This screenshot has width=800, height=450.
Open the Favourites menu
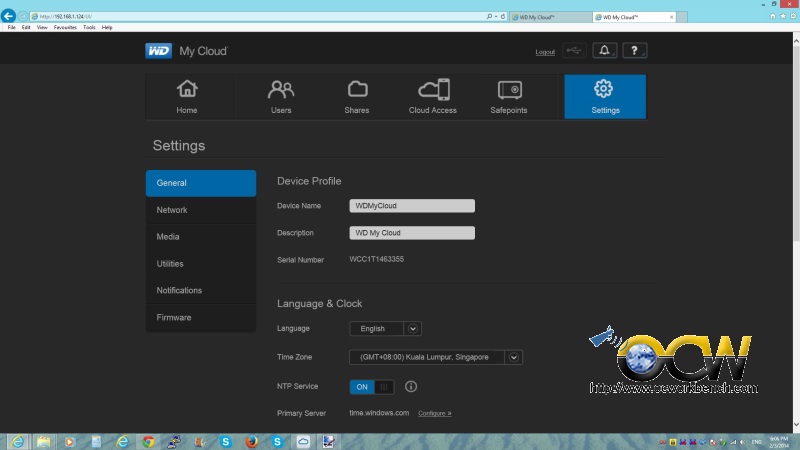coord(65,28)
